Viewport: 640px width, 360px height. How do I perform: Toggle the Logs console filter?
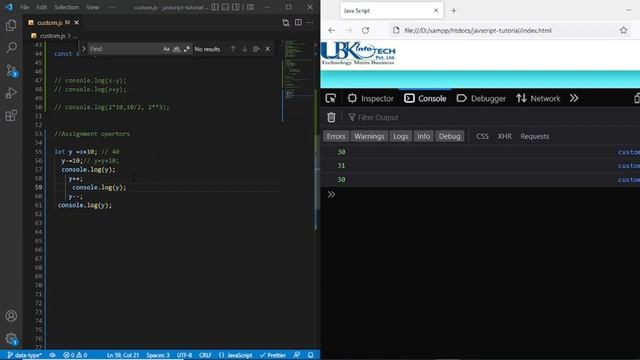coord(400,136)
